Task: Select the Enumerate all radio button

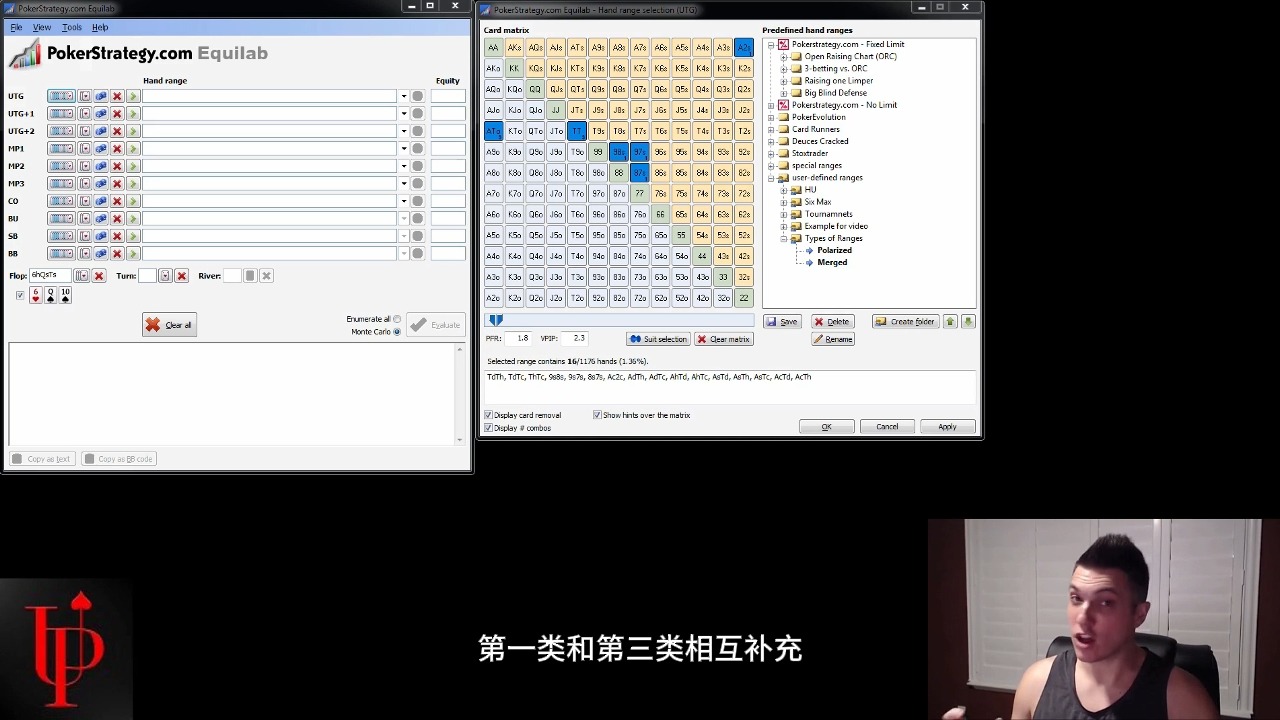Action: 397,319
